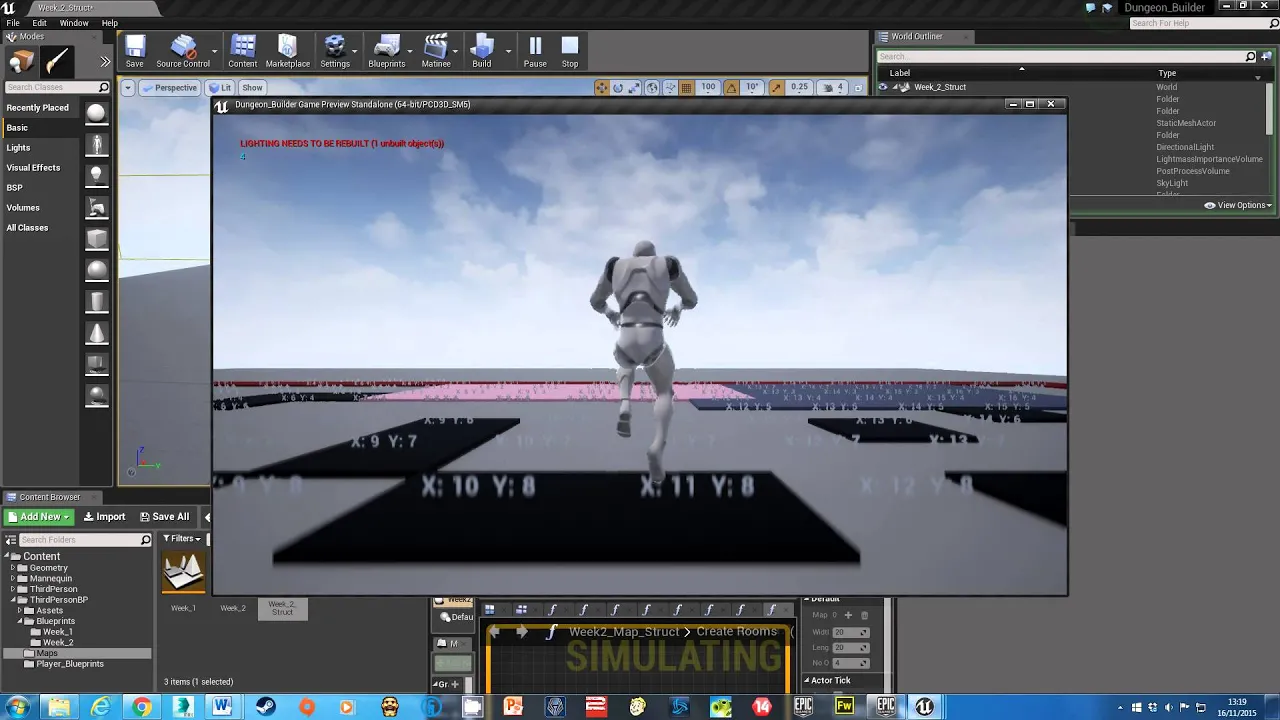Click the blueprint graph forward arrow
Screen dimensions: 1280x720
[521, 632]
